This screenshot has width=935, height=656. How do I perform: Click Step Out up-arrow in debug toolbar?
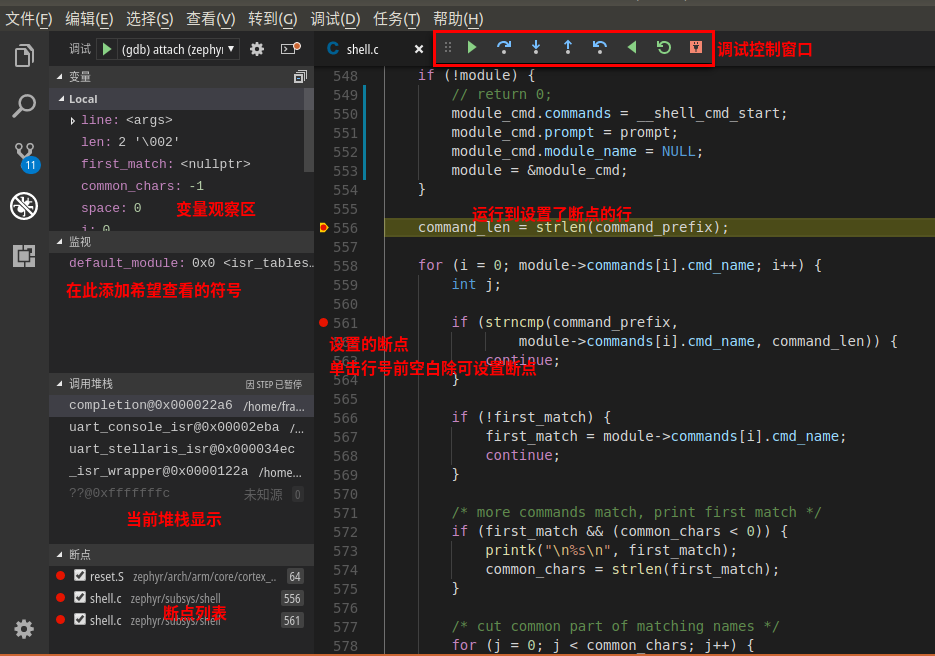(568, 47)
